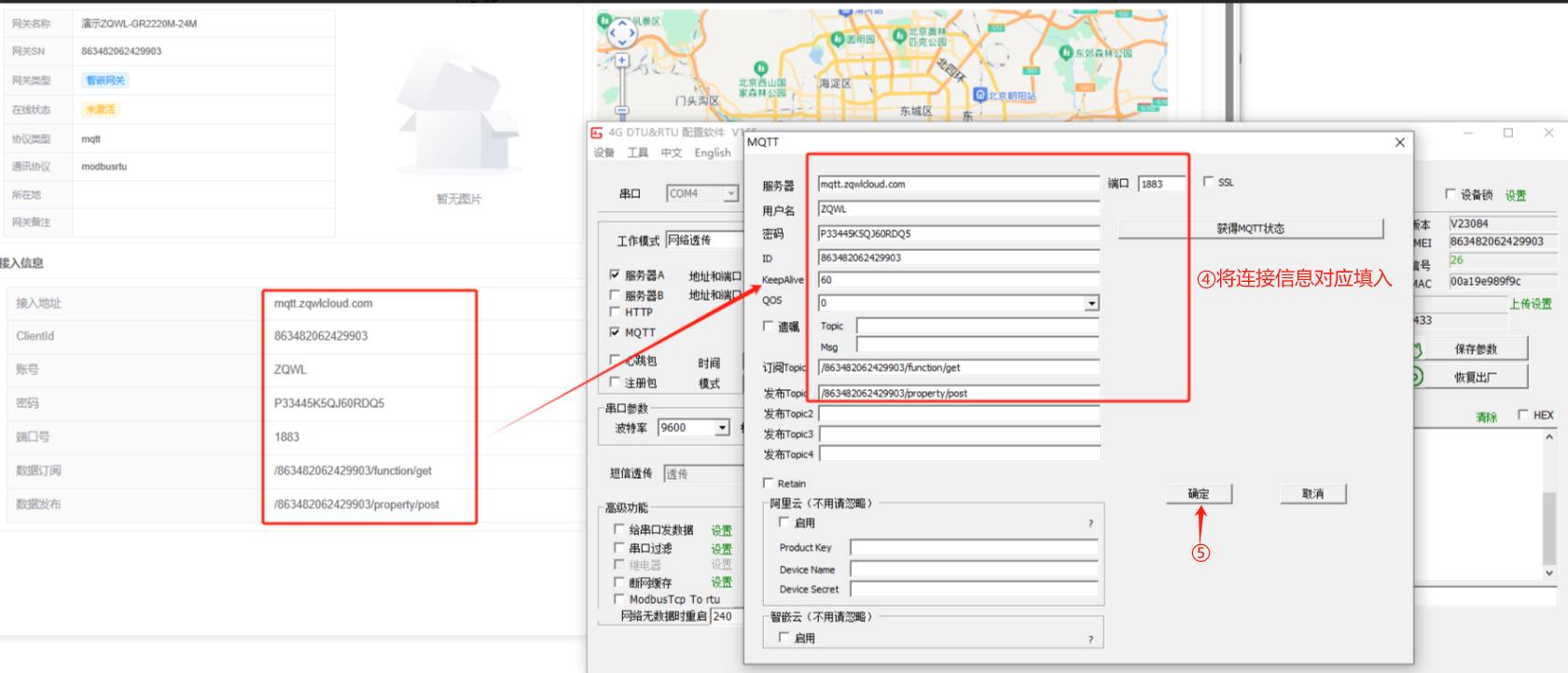Click 设置 link for 给串口发数据
1568x673 pixels.
(722, 530)
